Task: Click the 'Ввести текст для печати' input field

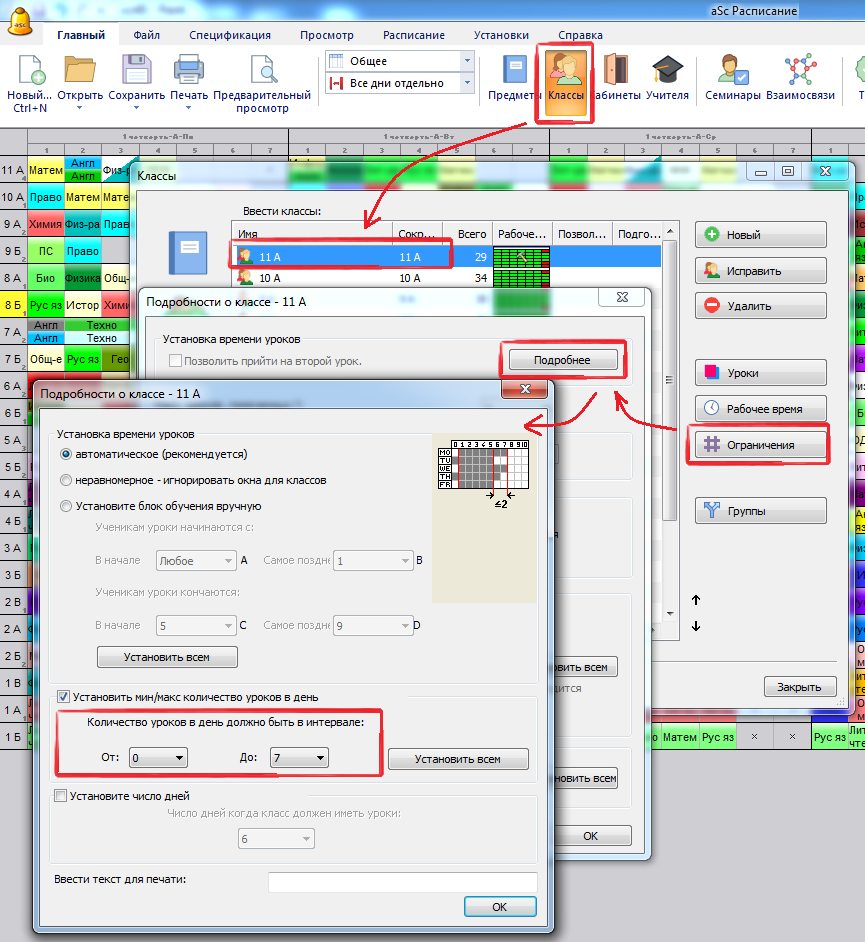Action: click(x=402, y=881)
